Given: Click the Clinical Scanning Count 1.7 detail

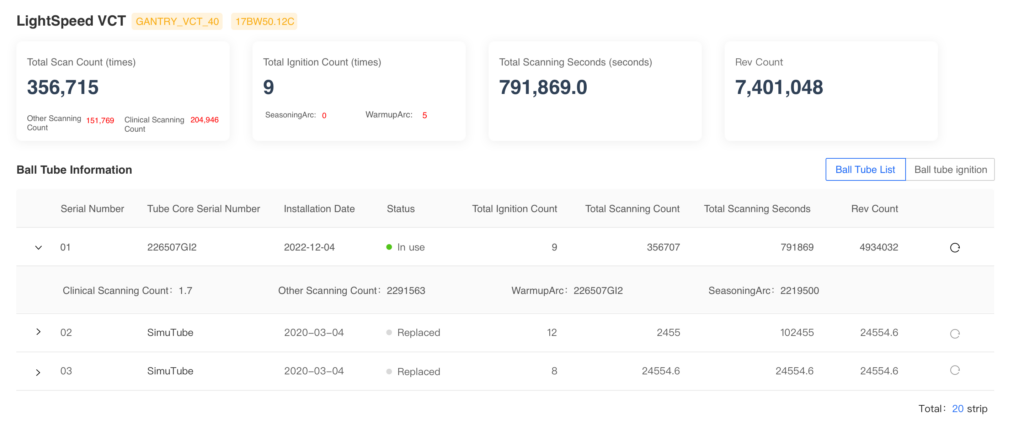Looking at the screenshot, I should click(127, 290).
